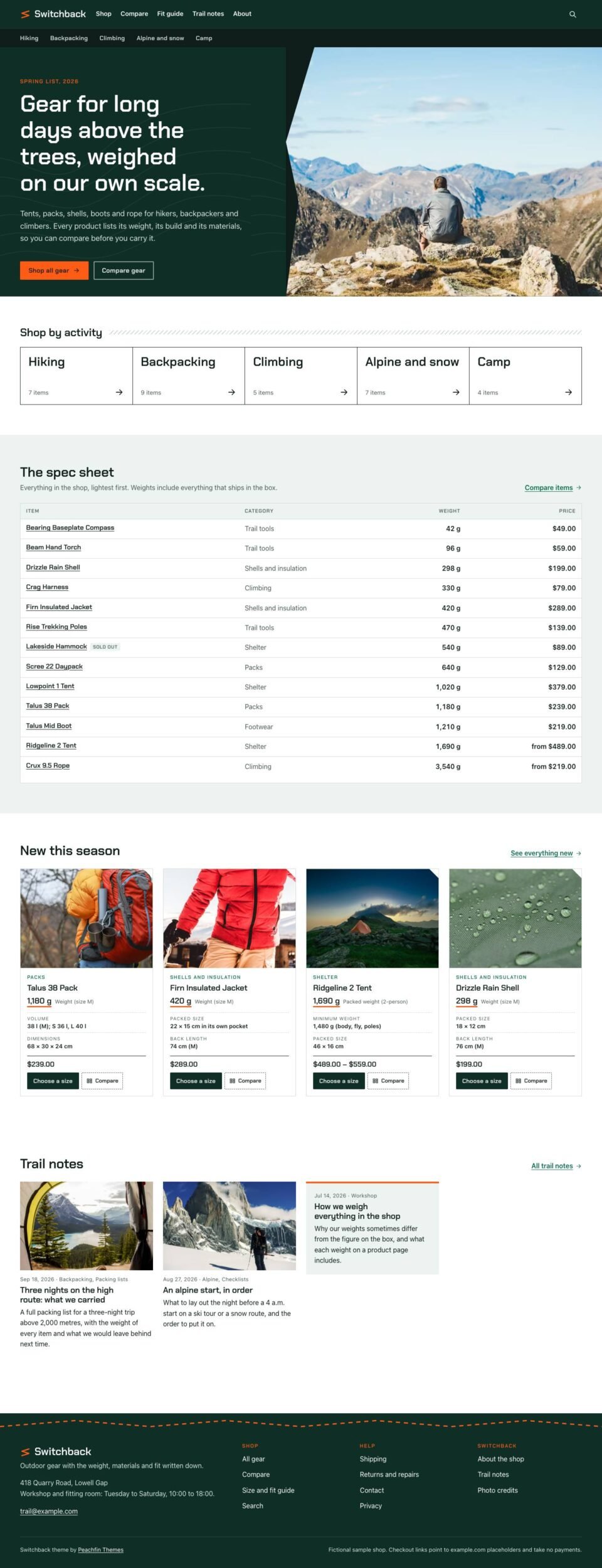Click the See everything new link
Image resolution: width=602 pixels, height=1568 pixels.
tap(542, 854)
